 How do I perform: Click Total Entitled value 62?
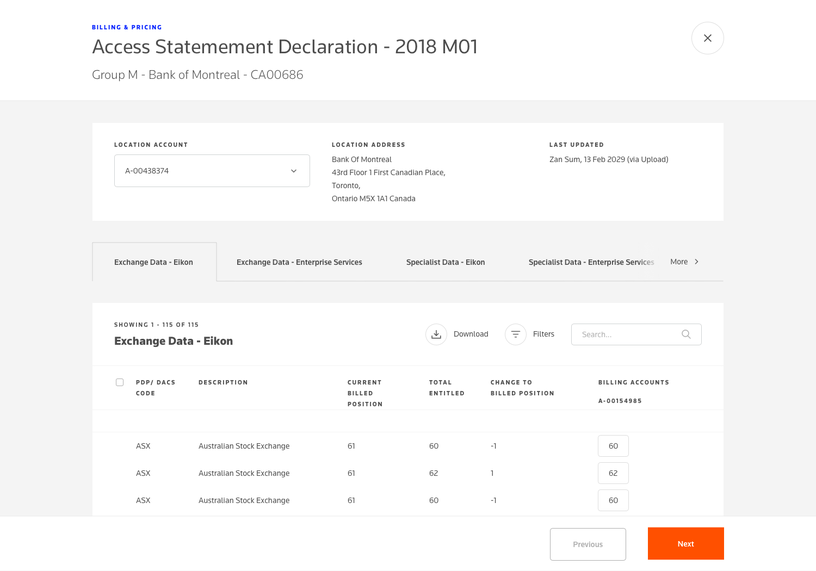[434, 473]
